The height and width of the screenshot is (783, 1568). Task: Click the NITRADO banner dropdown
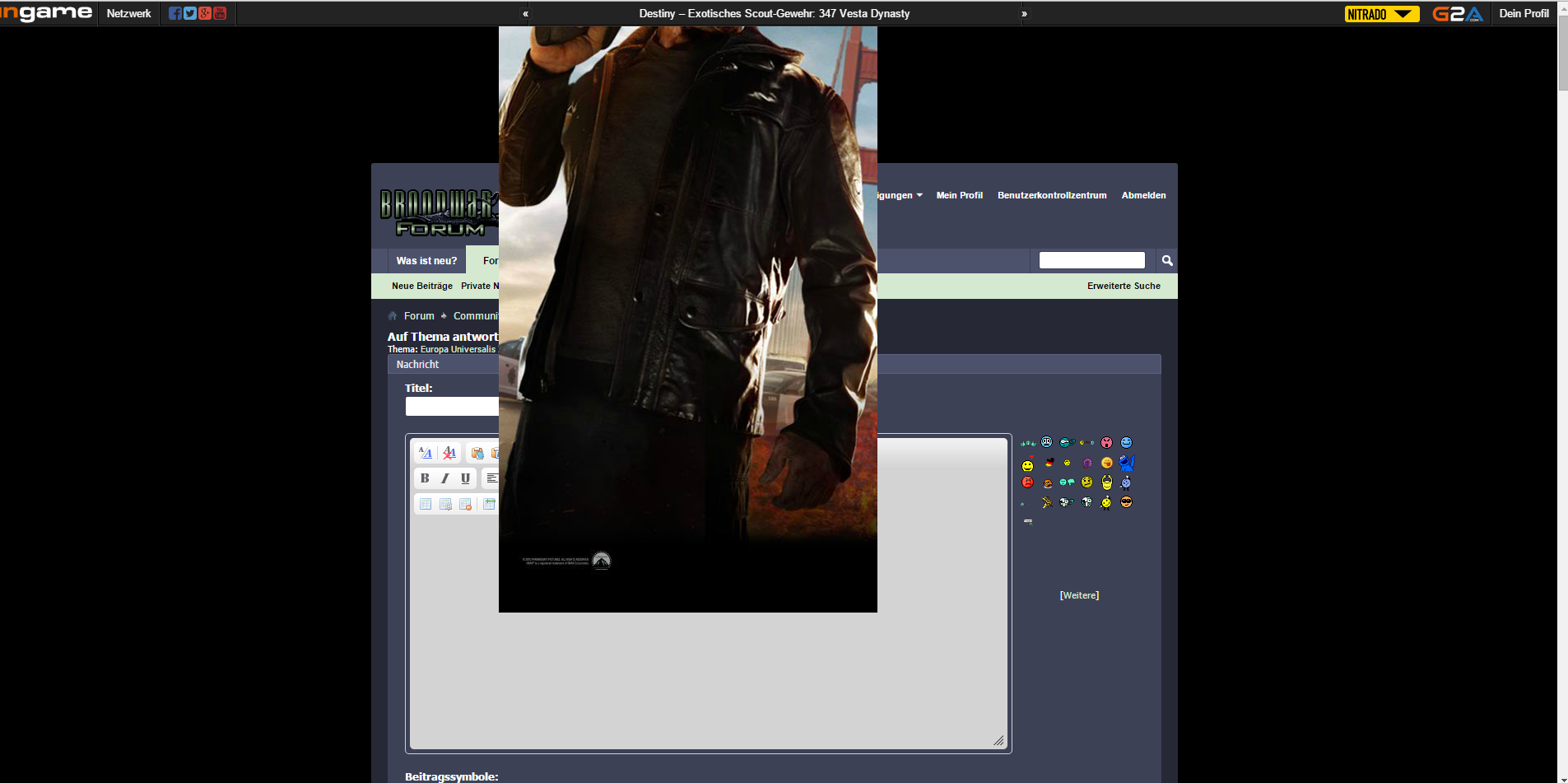(1382, 14)
